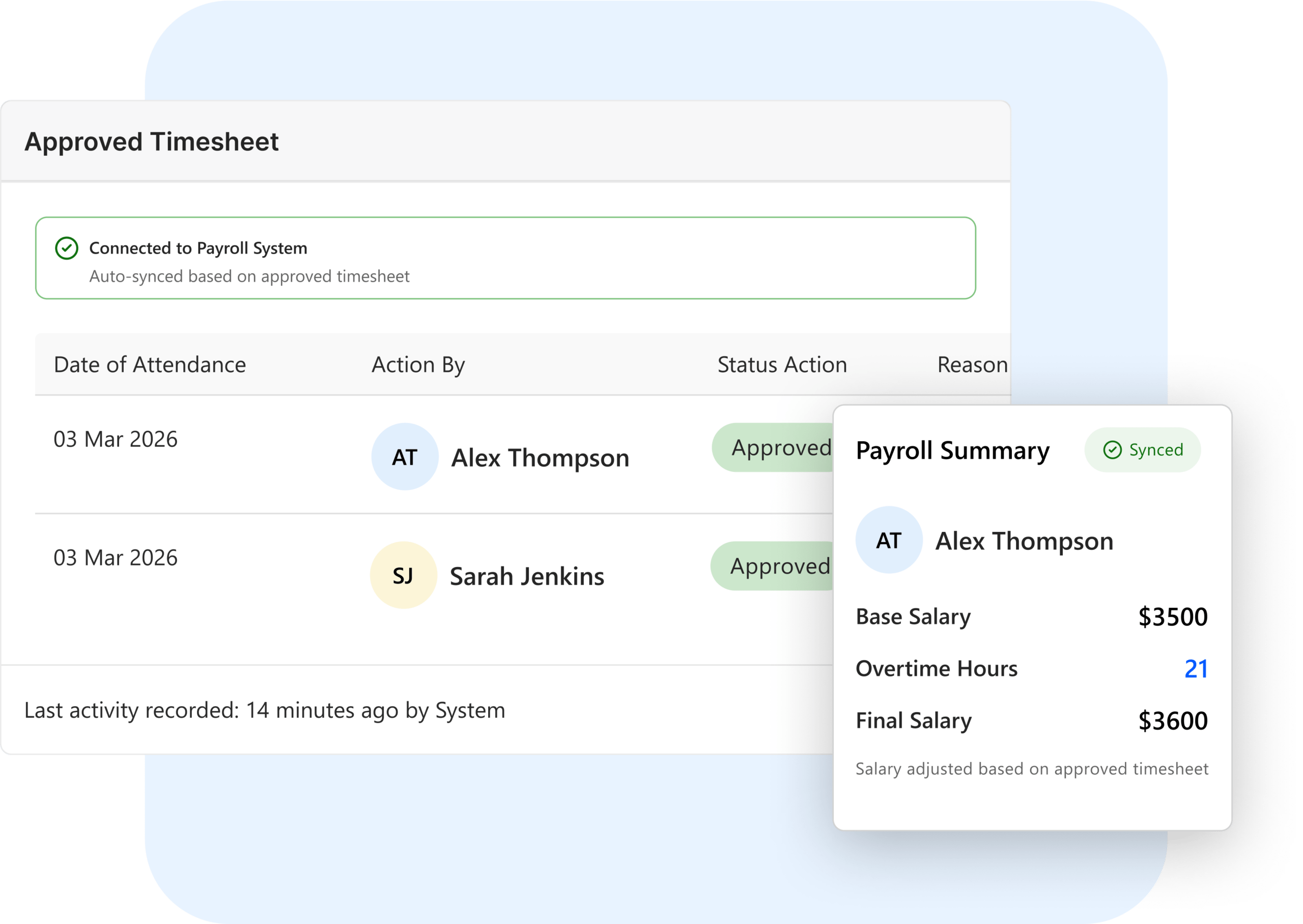Click the overtime hours value 21
1303x924 pixels.
pyautogui.click(x=1196, y=669)
